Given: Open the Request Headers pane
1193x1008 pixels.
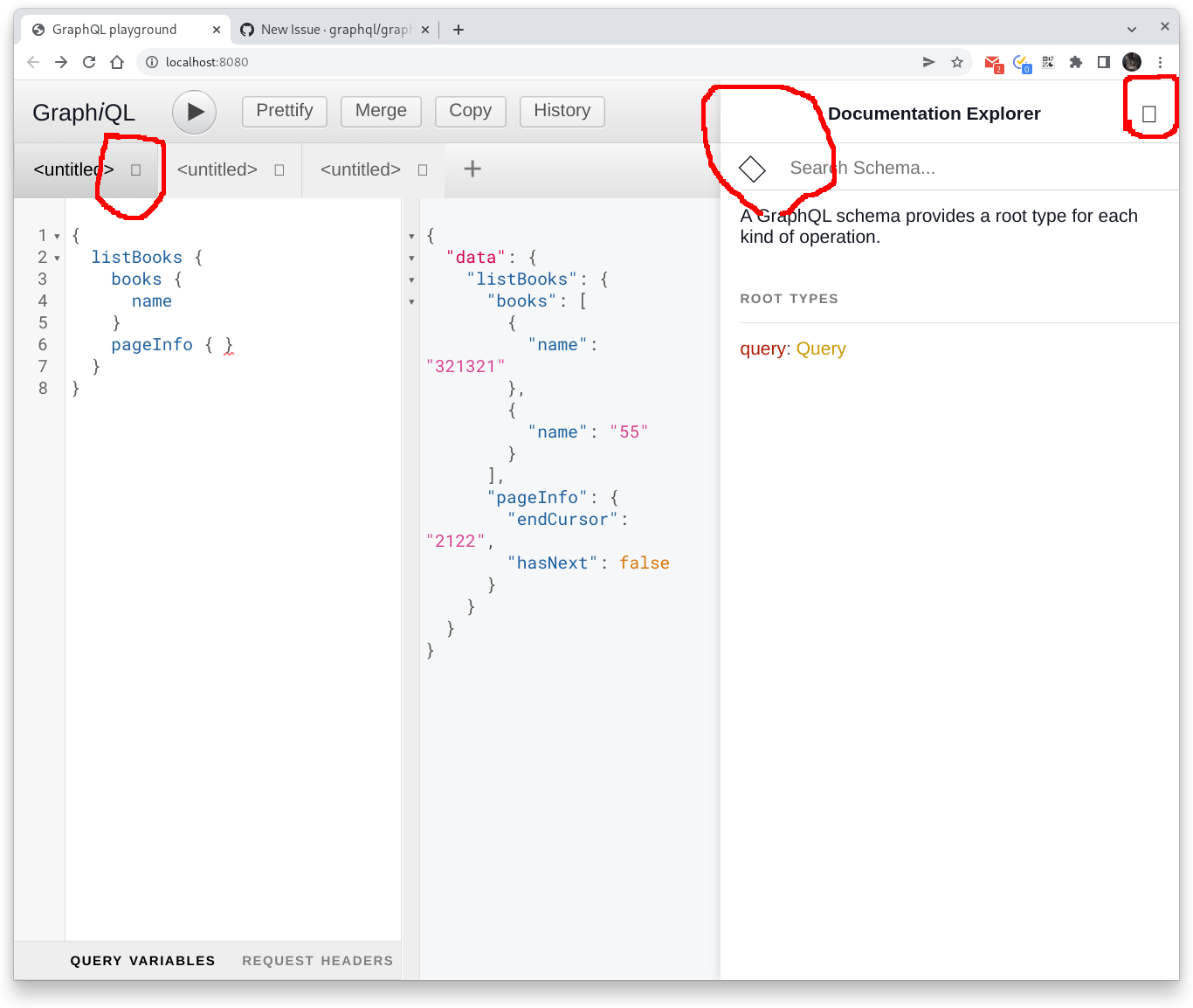Looking at the screenshot, I should [x=318, y=960].
